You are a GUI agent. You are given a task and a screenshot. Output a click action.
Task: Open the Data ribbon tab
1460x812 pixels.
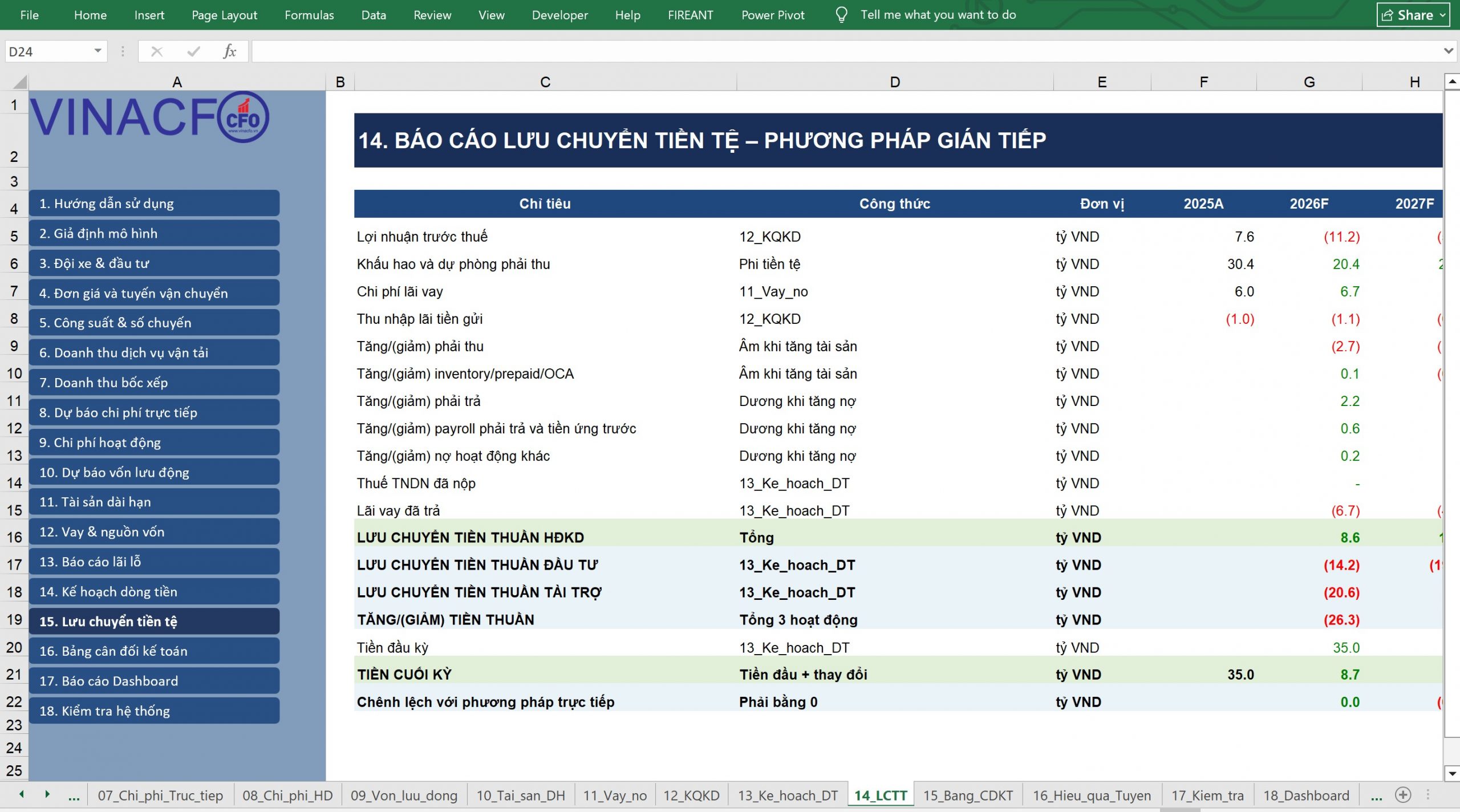pos(374,15)
